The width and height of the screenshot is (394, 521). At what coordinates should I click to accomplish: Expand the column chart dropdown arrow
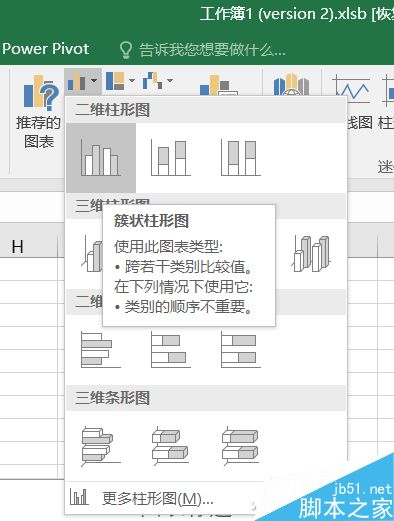pos(94,81)
